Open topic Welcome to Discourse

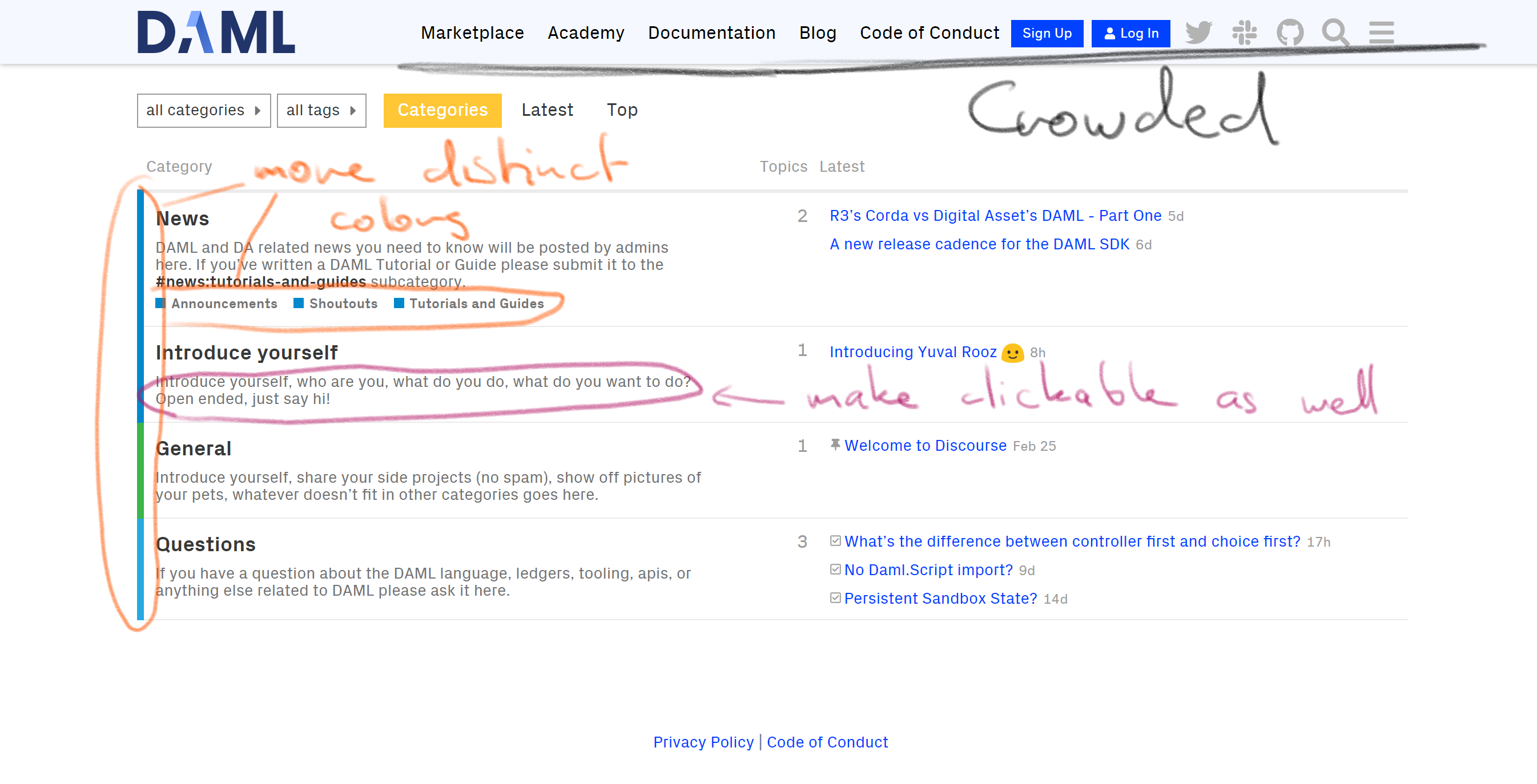926,446
